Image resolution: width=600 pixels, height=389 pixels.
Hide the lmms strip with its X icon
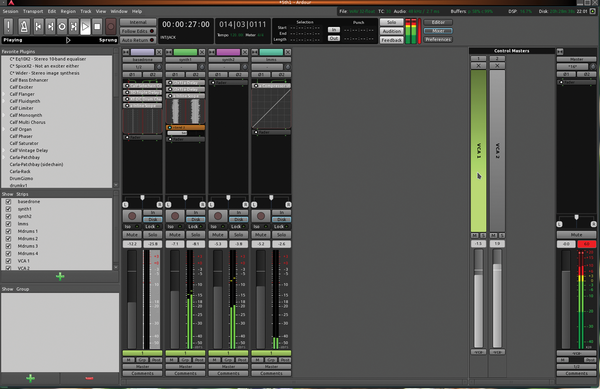[x=288, y=52]
